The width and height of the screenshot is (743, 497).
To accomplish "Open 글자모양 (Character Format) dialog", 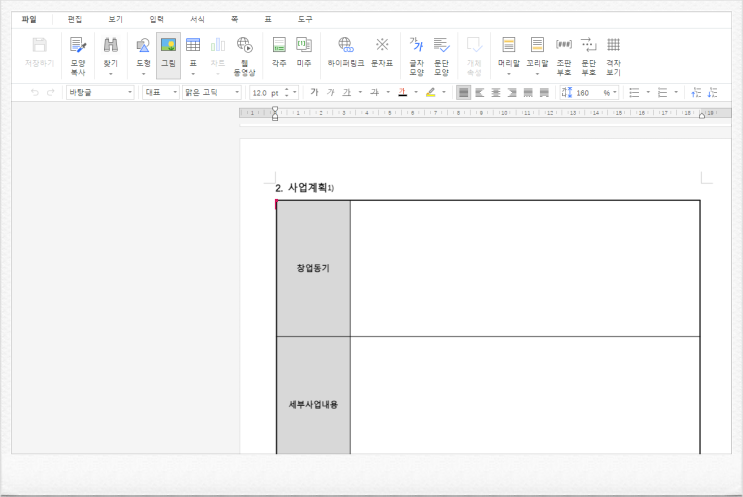I will point(416,52).
